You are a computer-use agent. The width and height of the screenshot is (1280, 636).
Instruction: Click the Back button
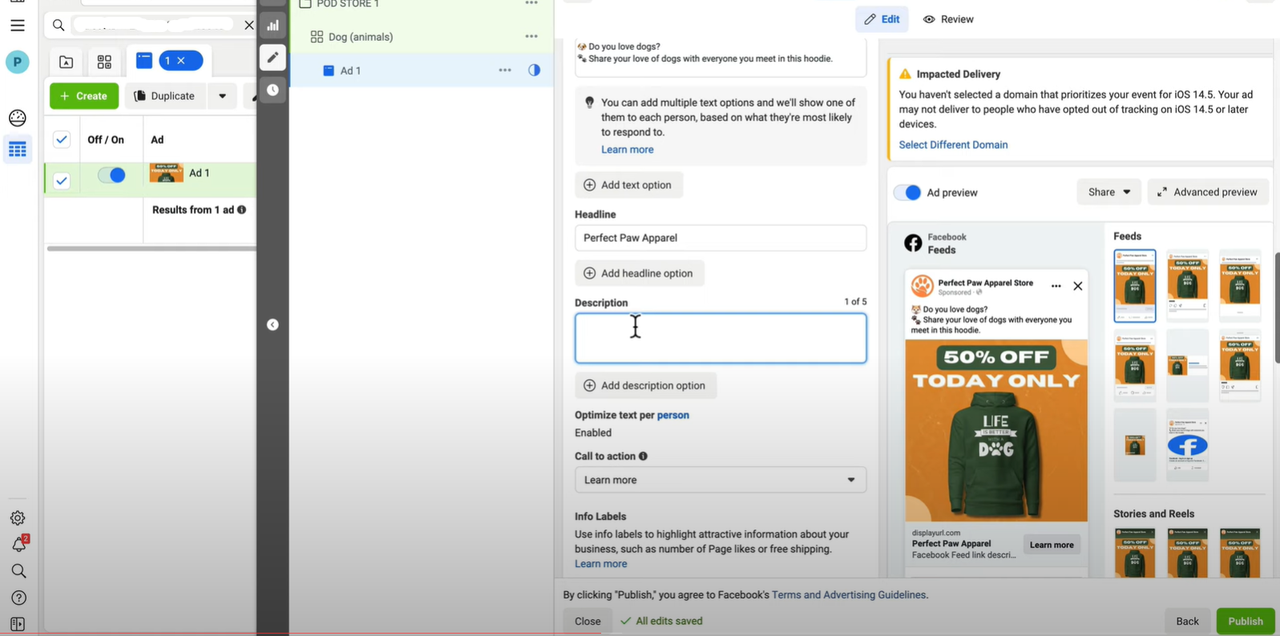click(1187, 621)
